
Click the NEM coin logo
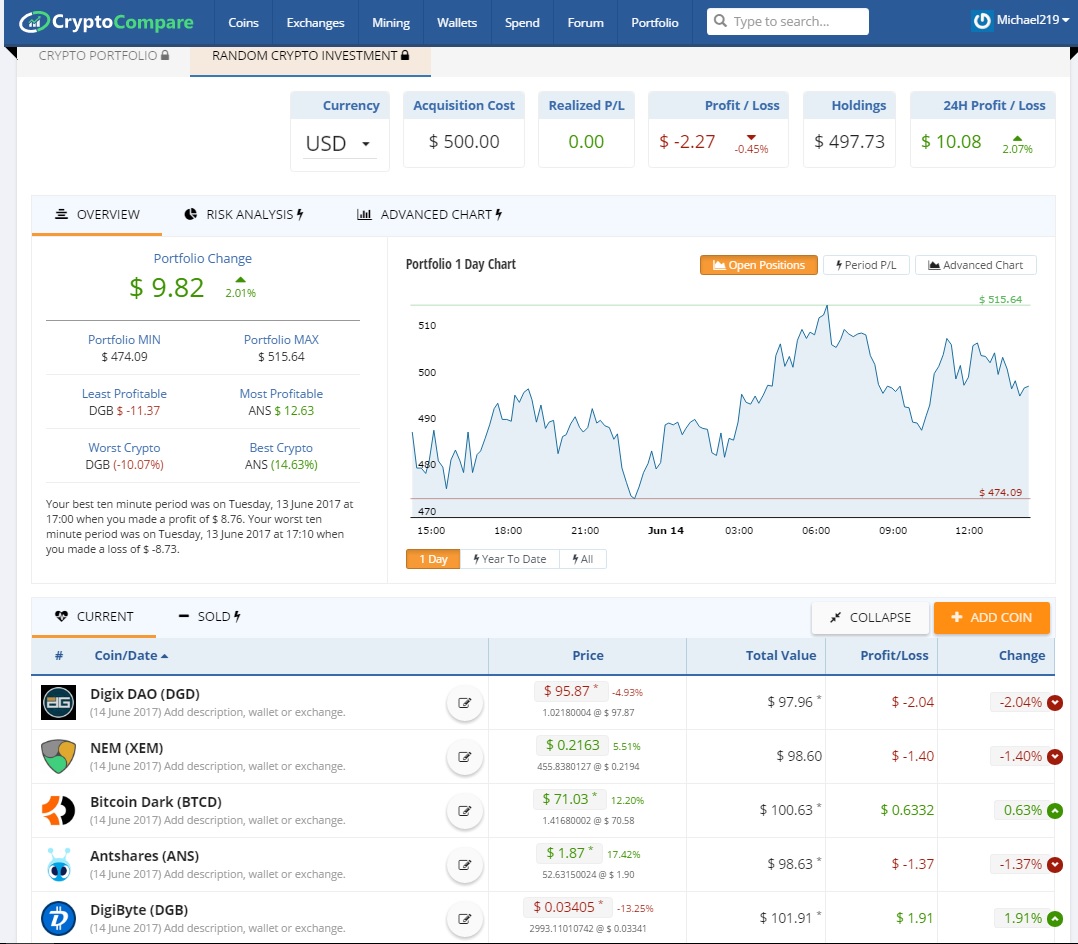58,756
